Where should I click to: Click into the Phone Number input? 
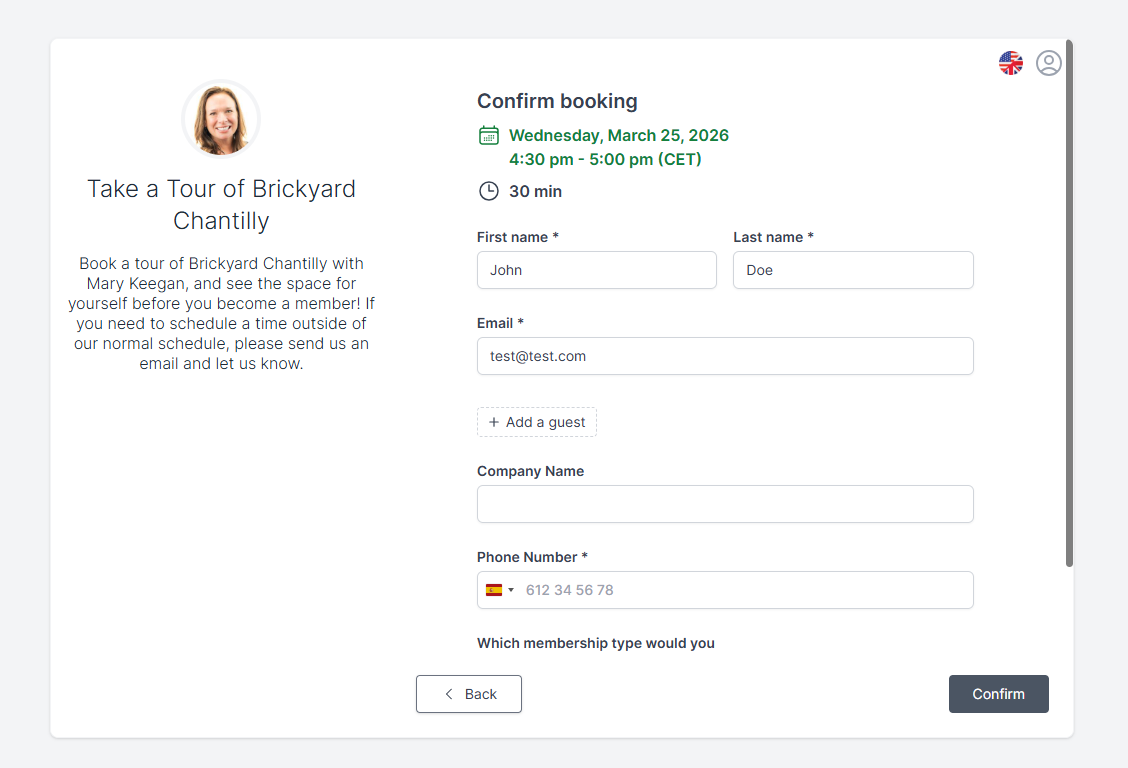pos(745,590)
